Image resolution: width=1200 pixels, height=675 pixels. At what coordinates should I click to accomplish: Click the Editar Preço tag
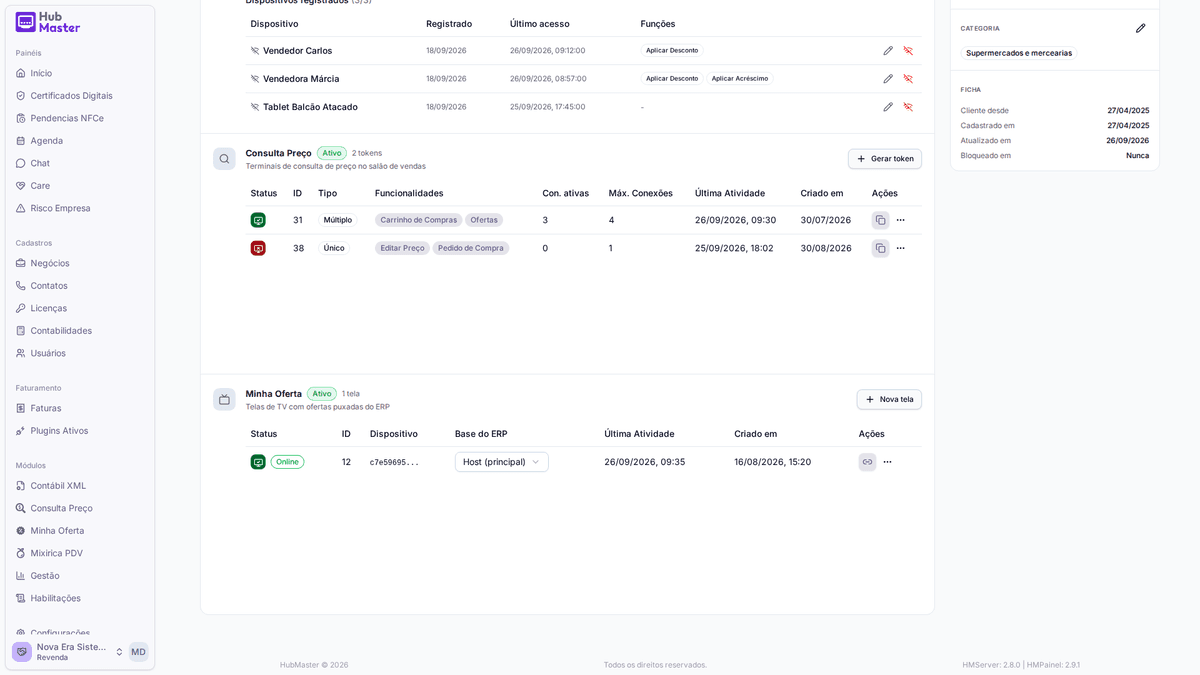(402, 248)
